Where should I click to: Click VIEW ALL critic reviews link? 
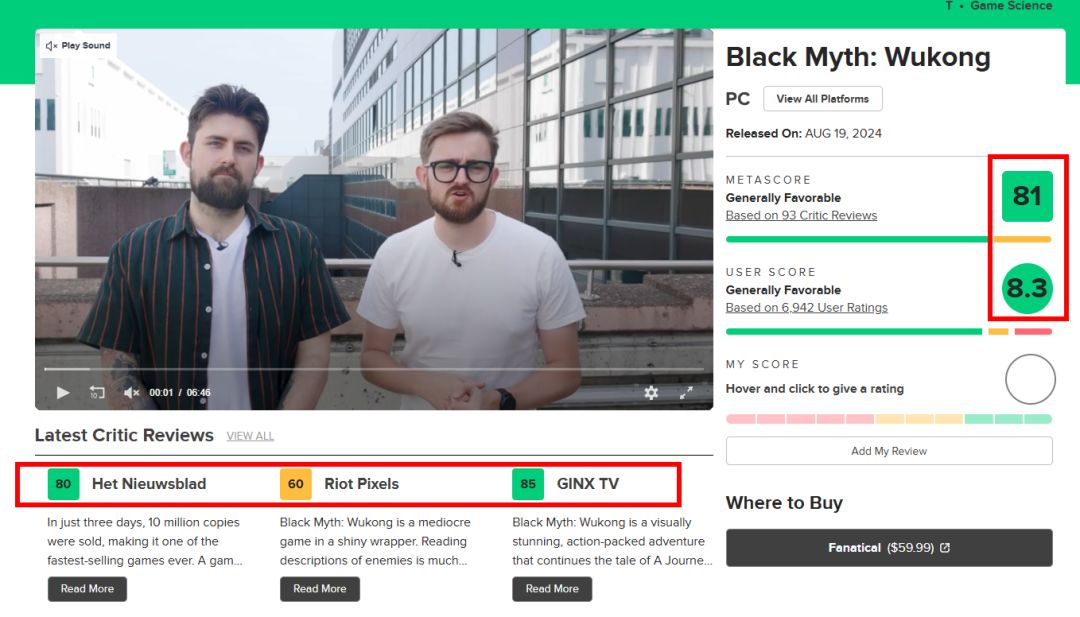point(250,436)
